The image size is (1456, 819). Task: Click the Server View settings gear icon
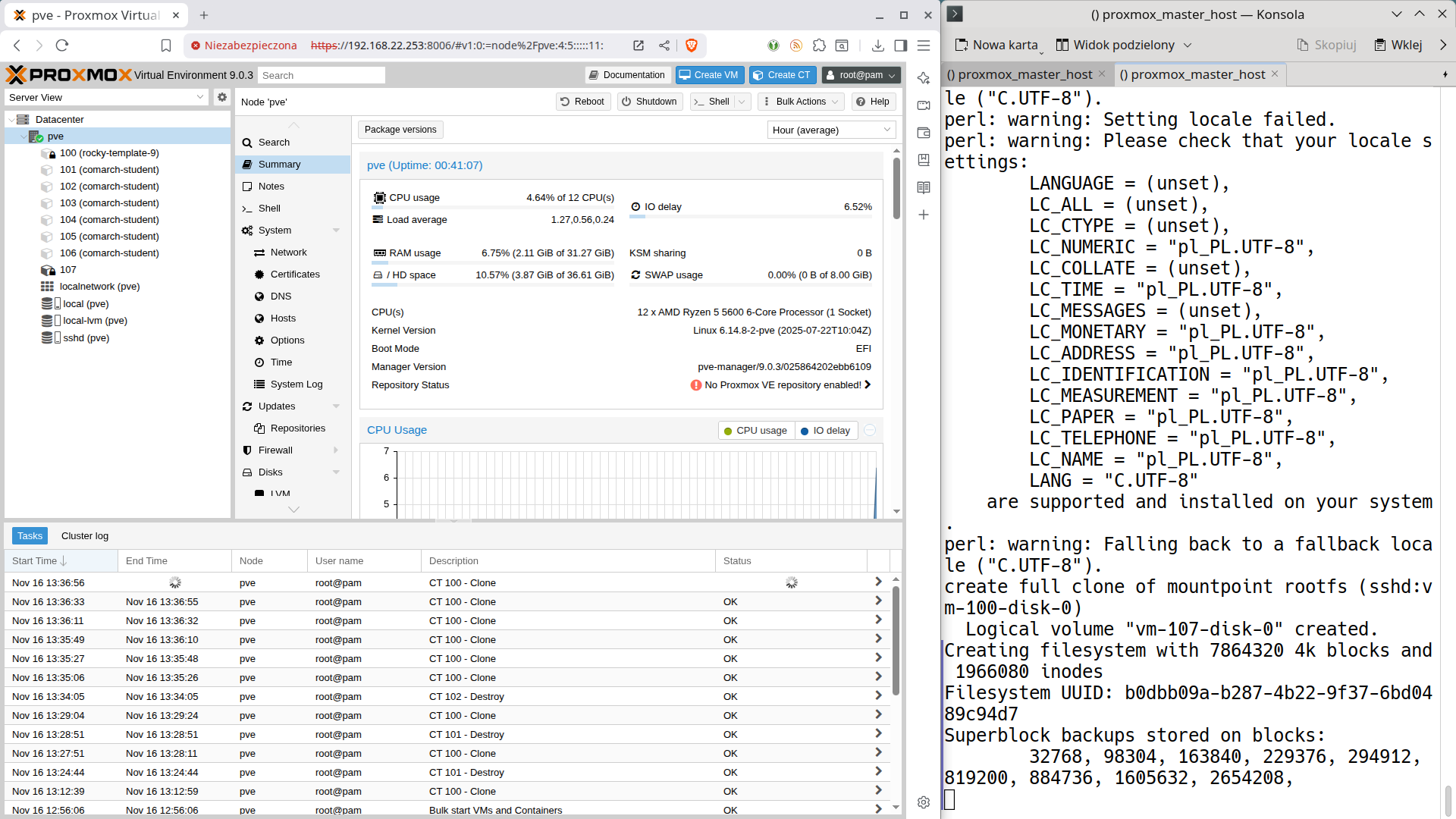221,97
